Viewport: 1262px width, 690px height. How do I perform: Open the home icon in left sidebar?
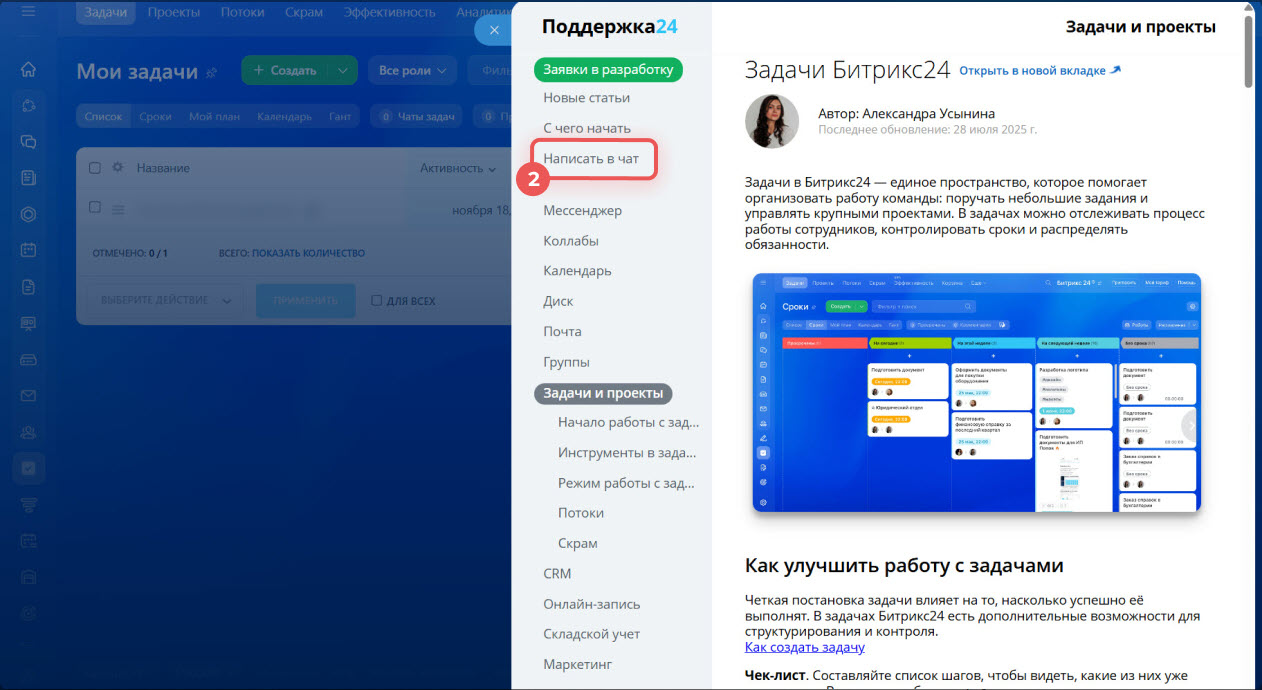[x=28, y=69]
